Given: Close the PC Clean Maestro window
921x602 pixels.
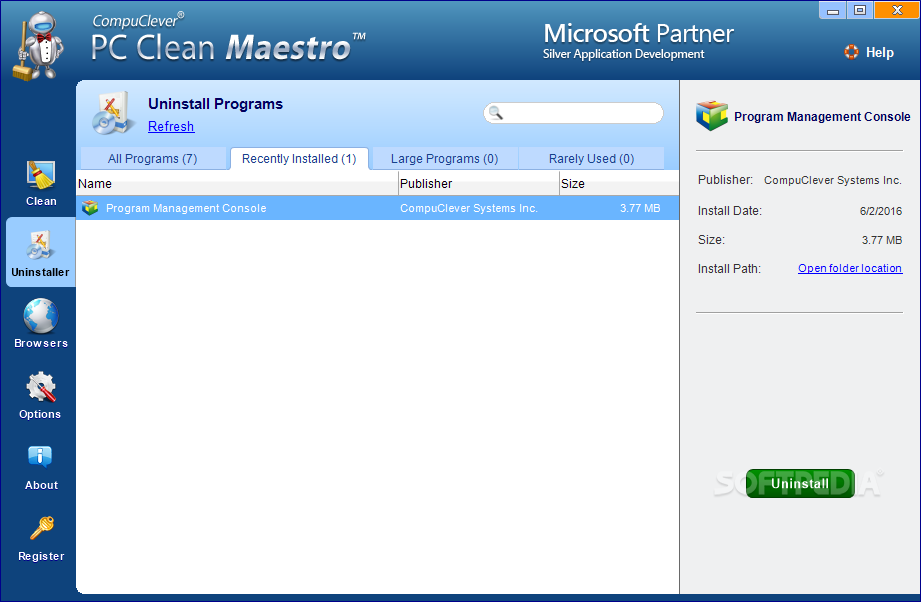Looking at the screenshot, I should pyautogui.click(x=897, y=10).
